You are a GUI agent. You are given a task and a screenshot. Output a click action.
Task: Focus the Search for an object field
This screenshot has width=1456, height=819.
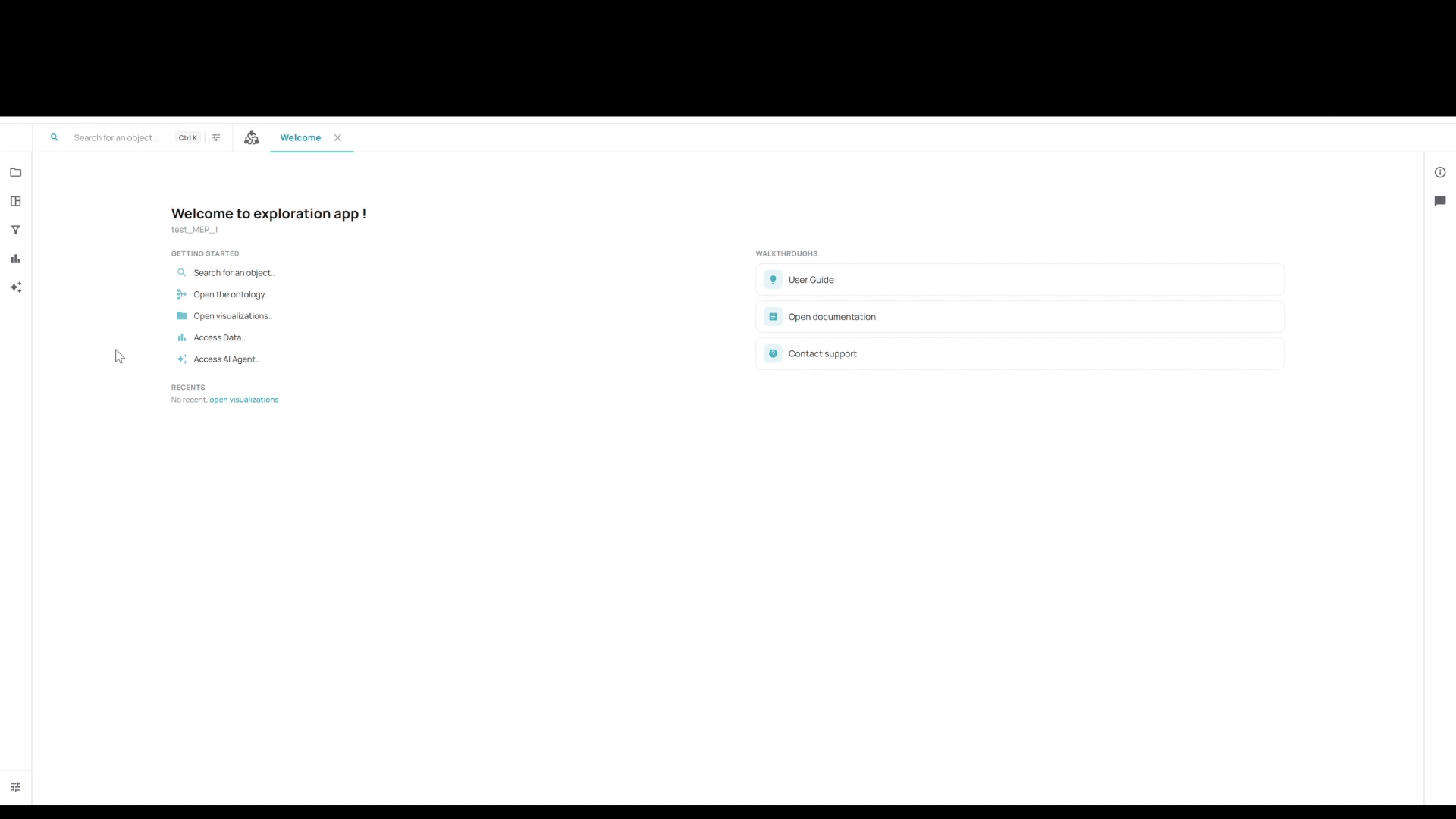coord(116,138)
